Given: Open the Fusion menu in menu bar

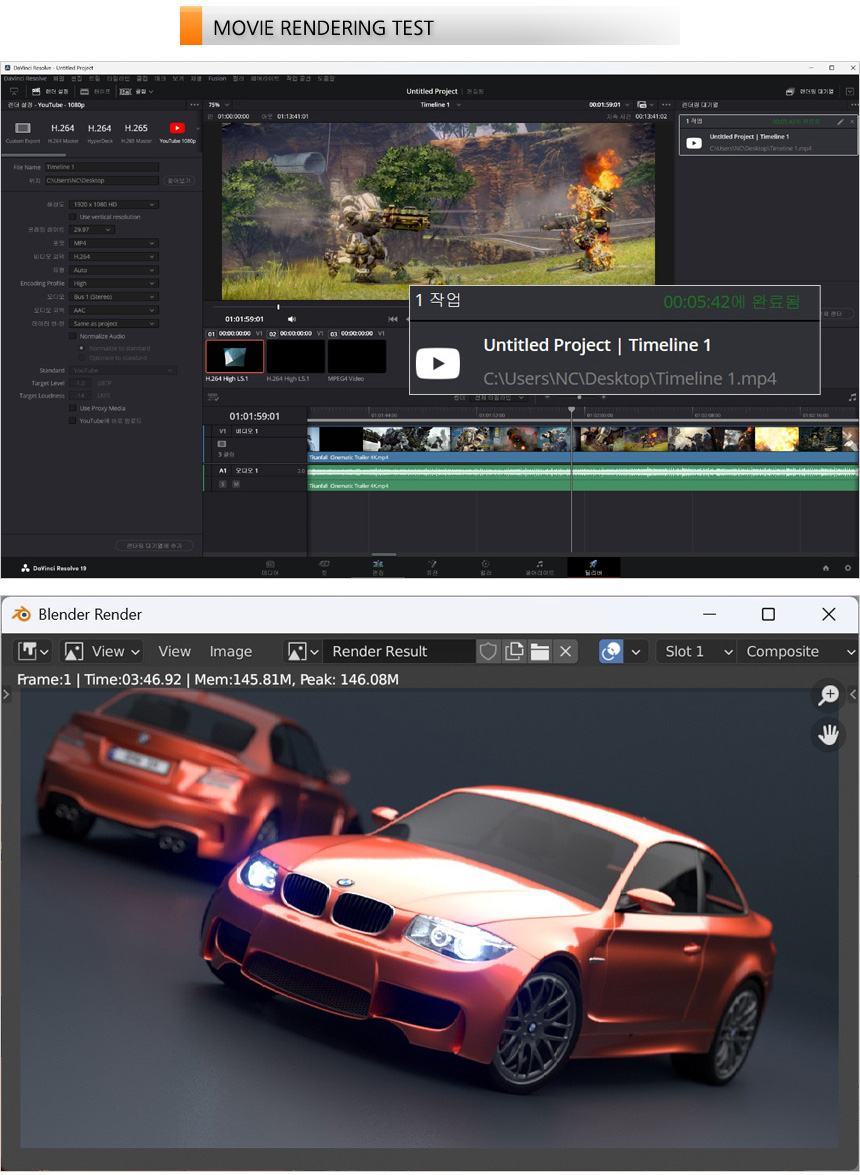Looking at the screenshot, I should 217,77.
